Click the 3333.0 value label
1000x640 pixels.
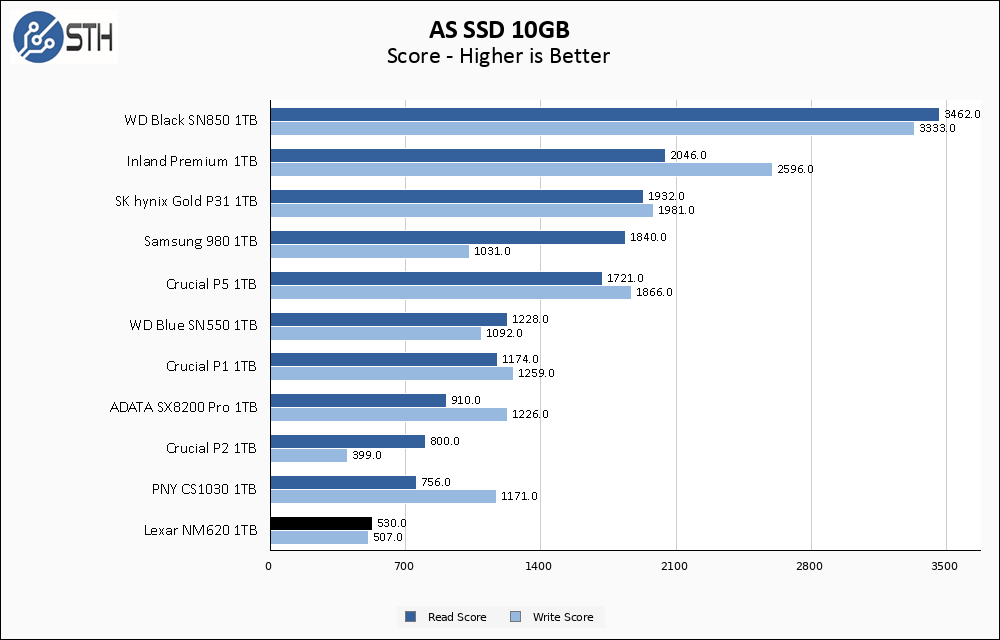click(x=937, y=128)
